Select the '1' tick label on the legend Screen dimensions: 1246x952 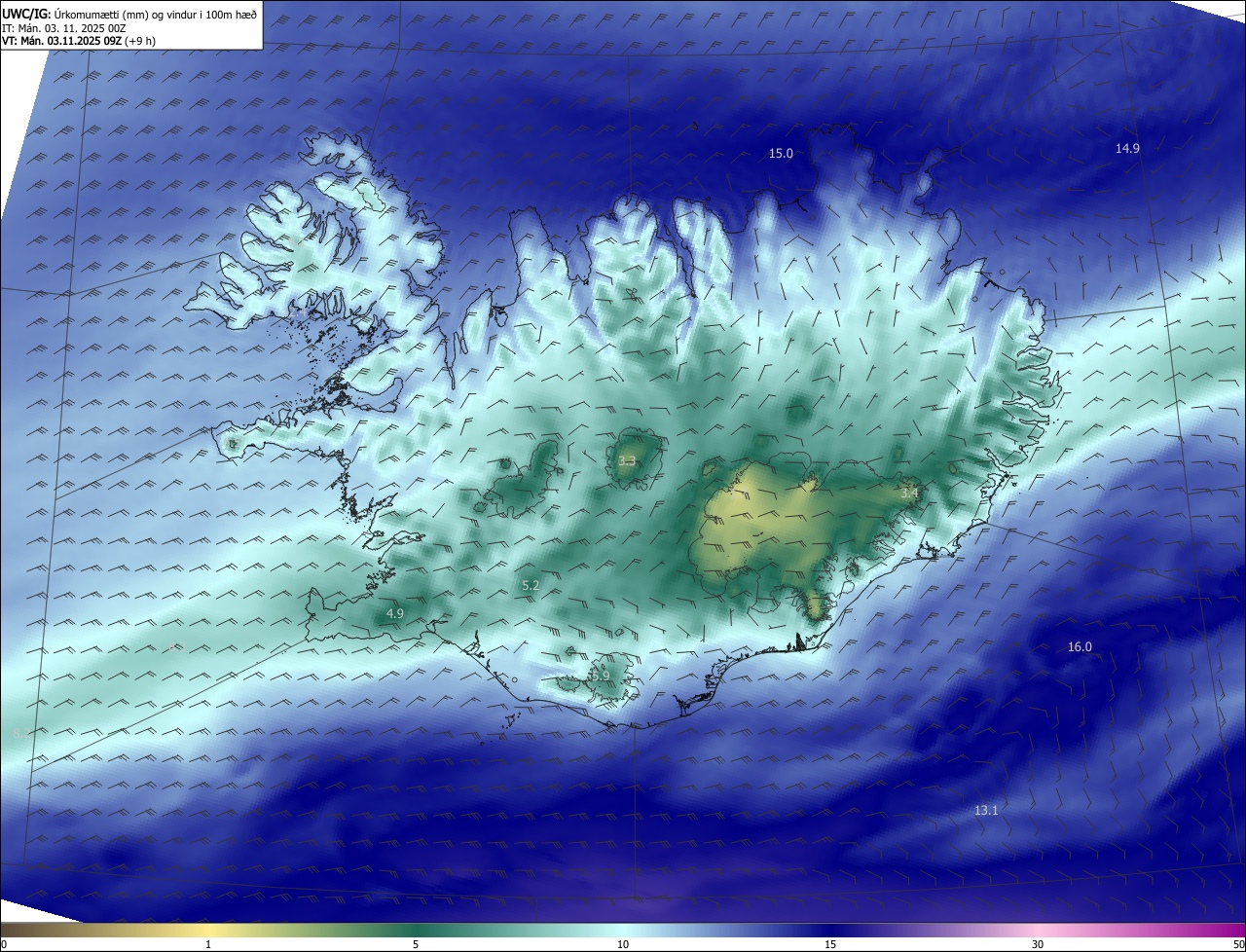208,944
